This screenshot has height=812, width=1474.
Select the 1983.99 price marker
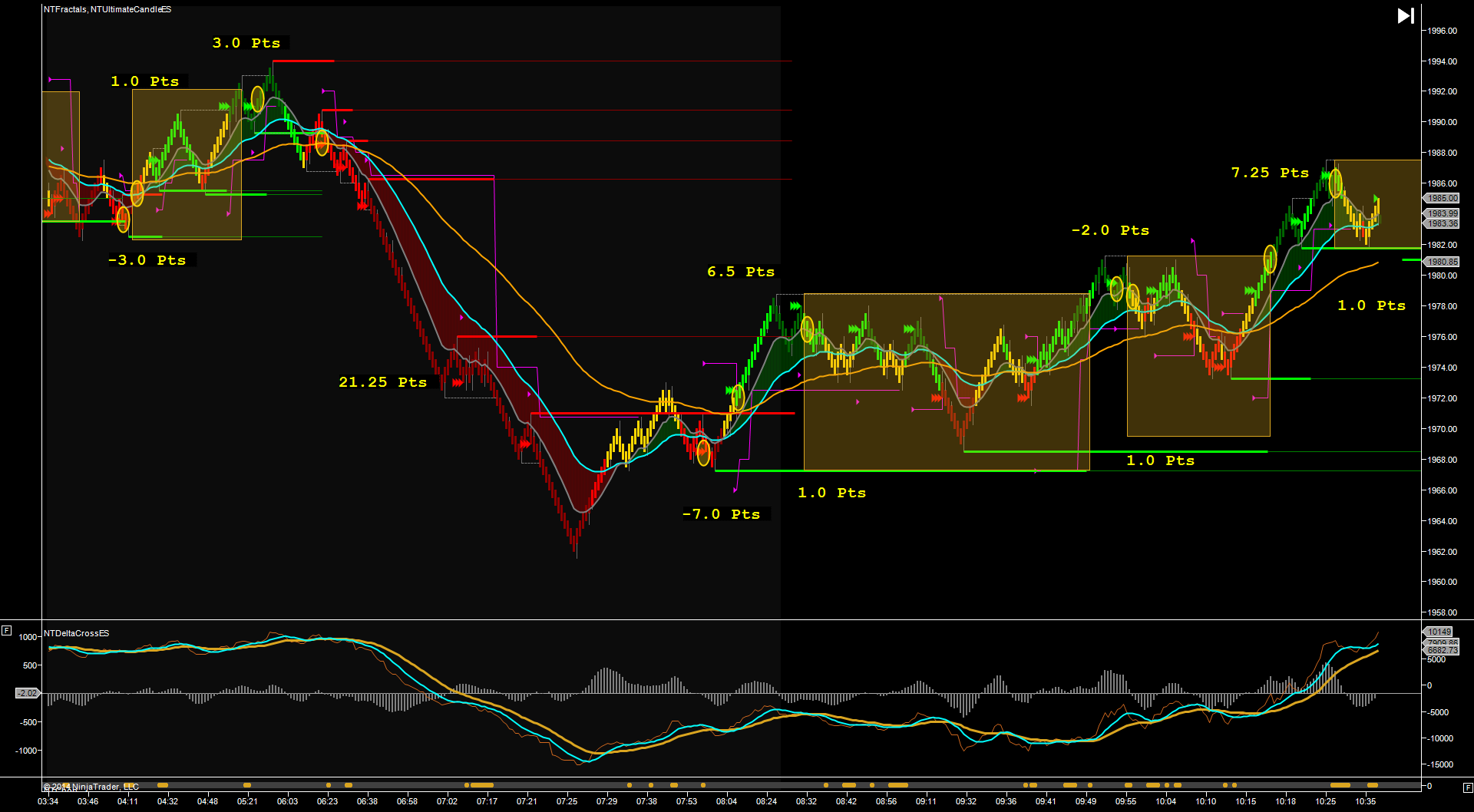point(1442,213)
